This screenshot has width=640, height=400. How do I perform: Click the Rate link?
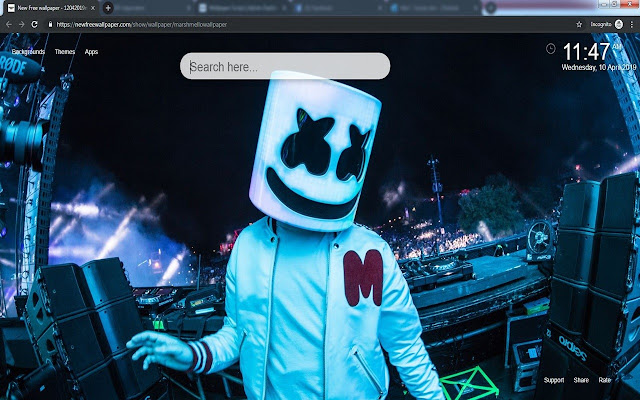tap(604, 380)
